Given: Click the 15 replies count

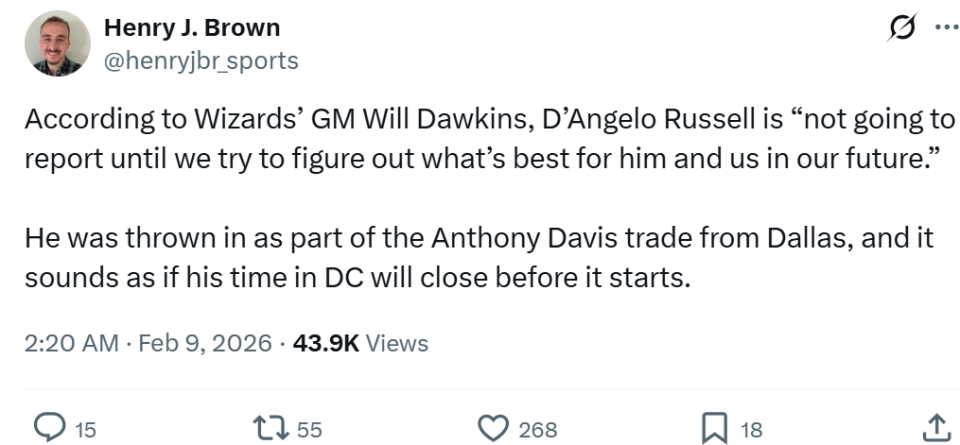Looking at the screenshot, I should coord(85,430).
